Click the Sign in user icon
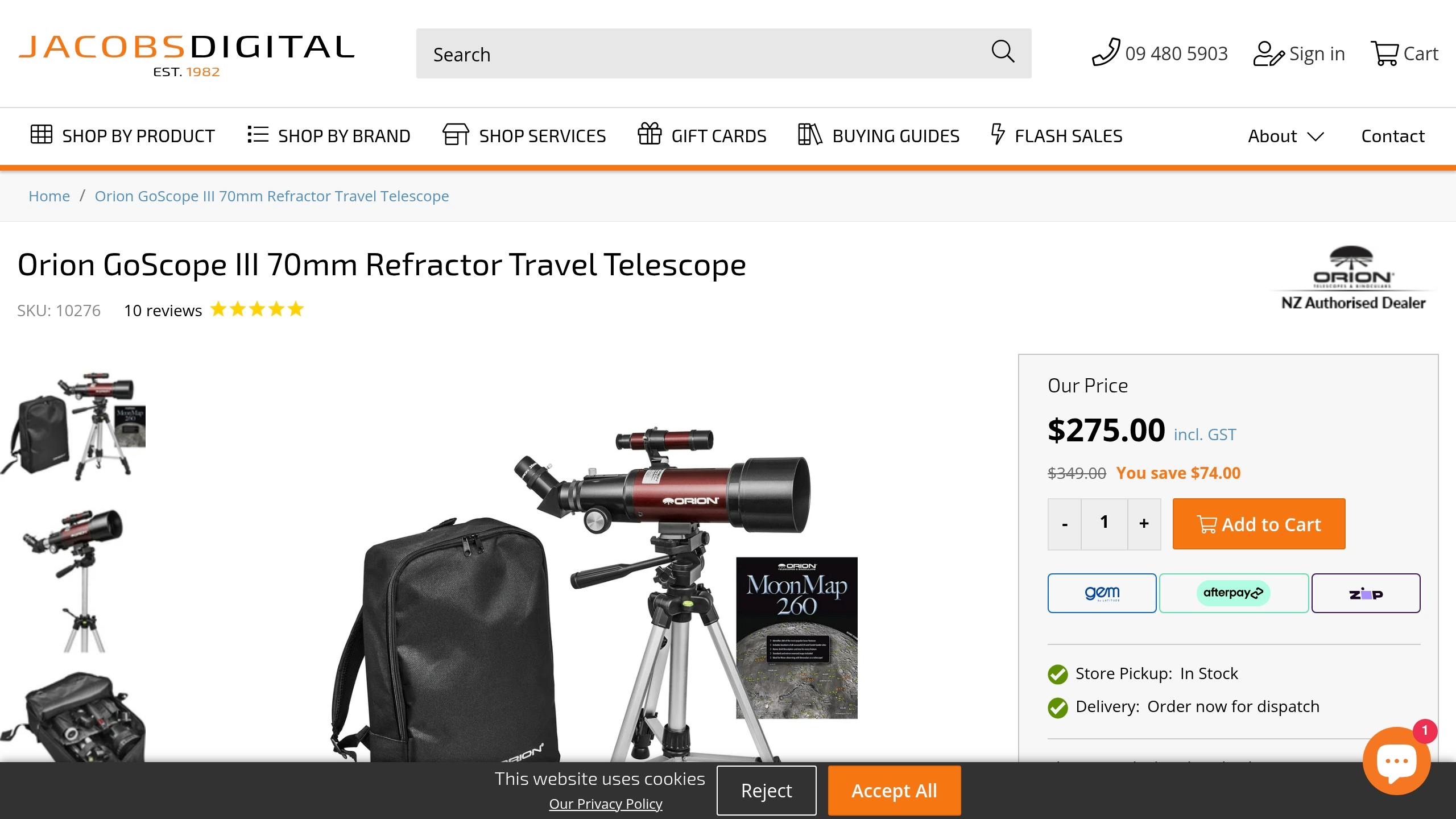This screenshot has width=1456, height=819. coord(1268,53)
